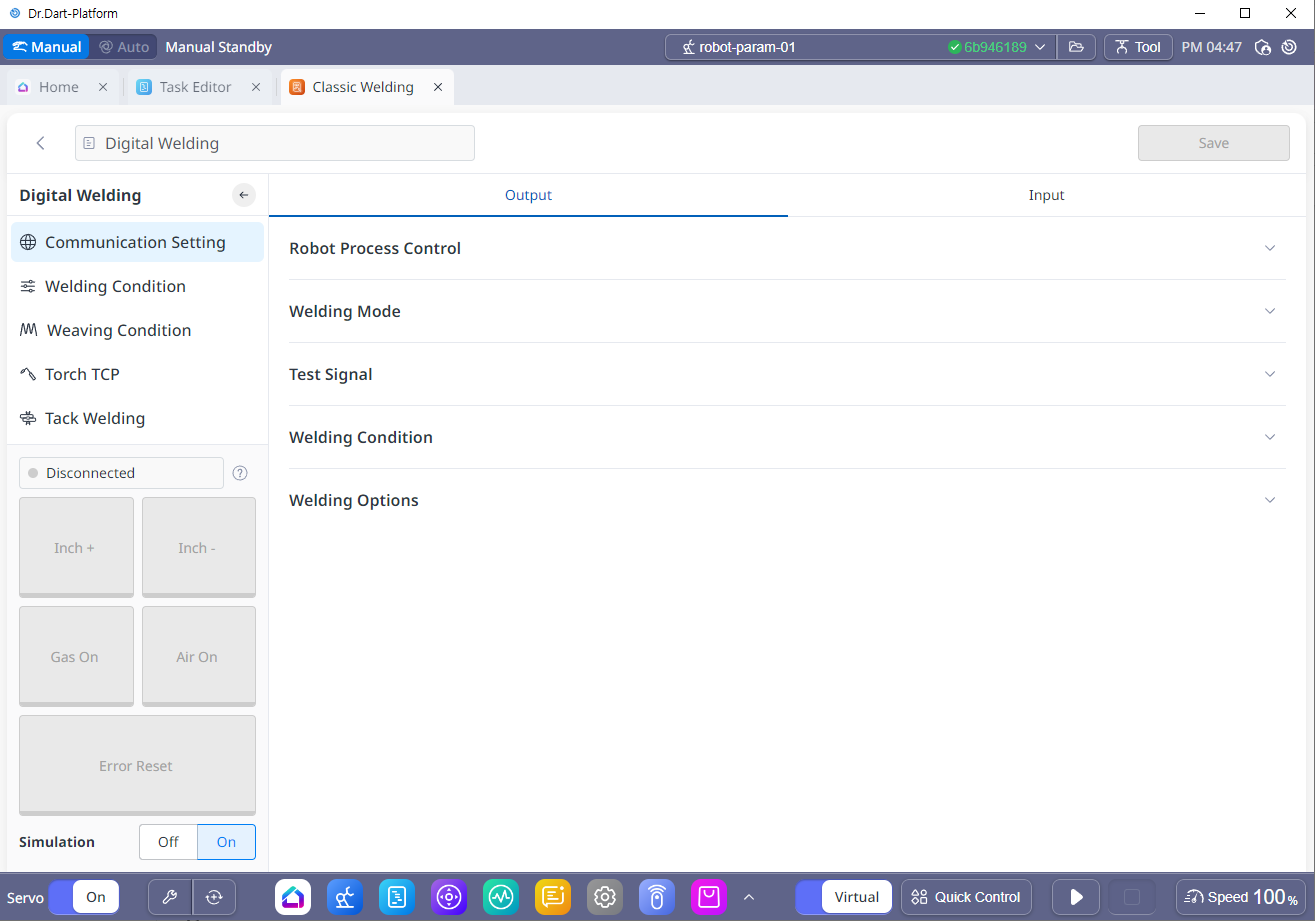
Task: Select Weaving Condition in the sidebar
Action: point(118,330)
